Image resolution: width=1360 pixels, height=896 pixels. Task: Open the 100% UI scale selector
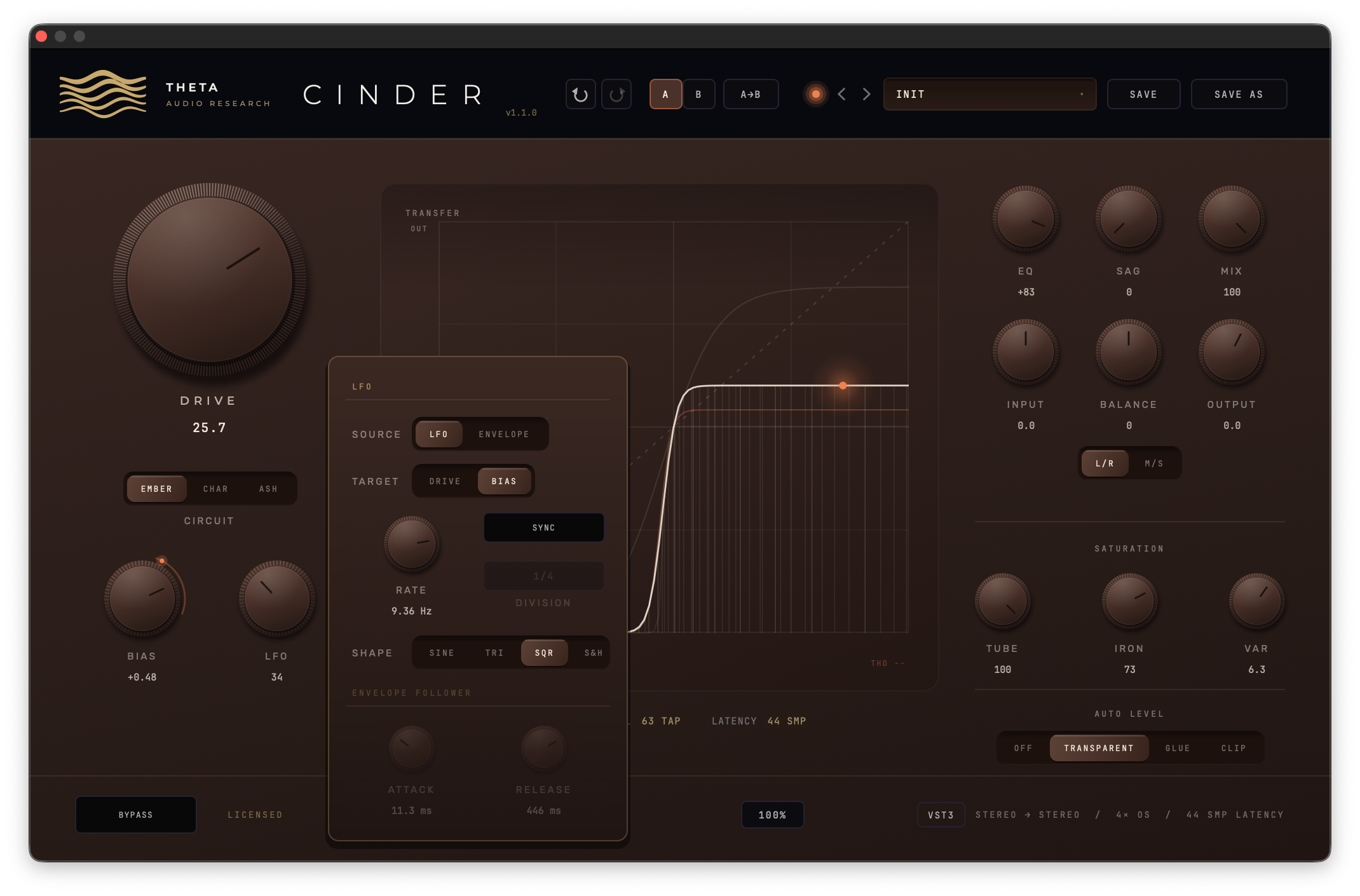(772, 815)
